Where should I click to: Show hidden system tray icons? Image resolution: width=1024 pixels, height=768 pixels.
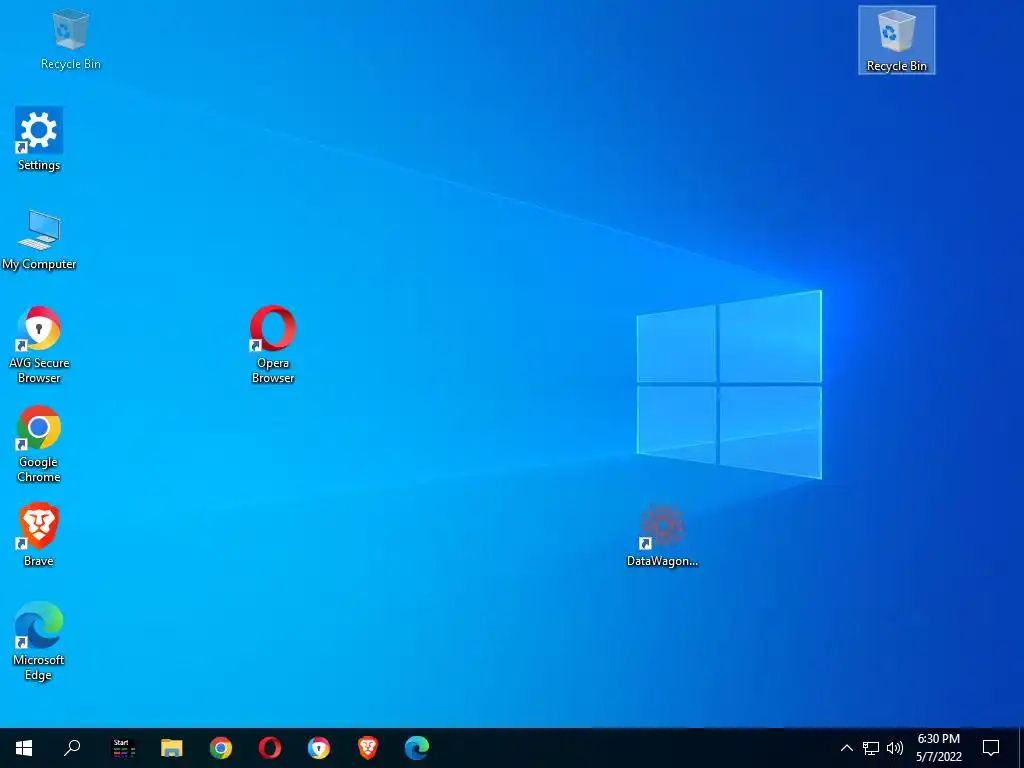coord(846,748)
